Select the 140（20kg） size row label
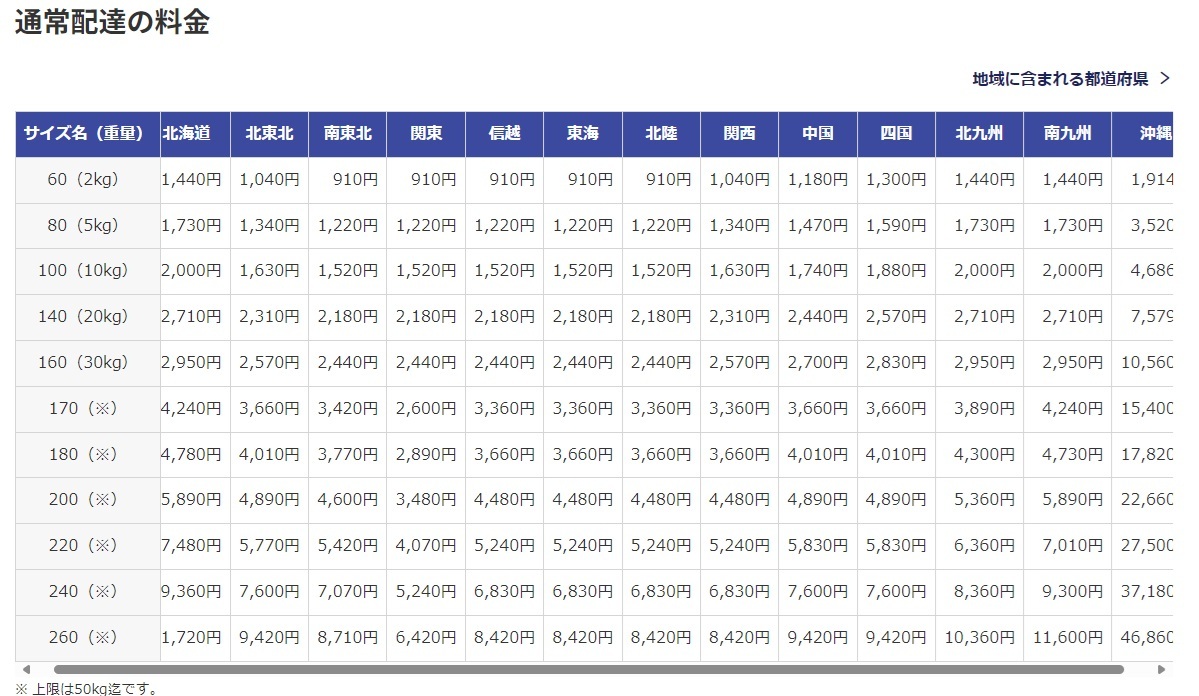The height and width of the screenshot is (696, 1199). pyautogui.click(x=87, y=317)
